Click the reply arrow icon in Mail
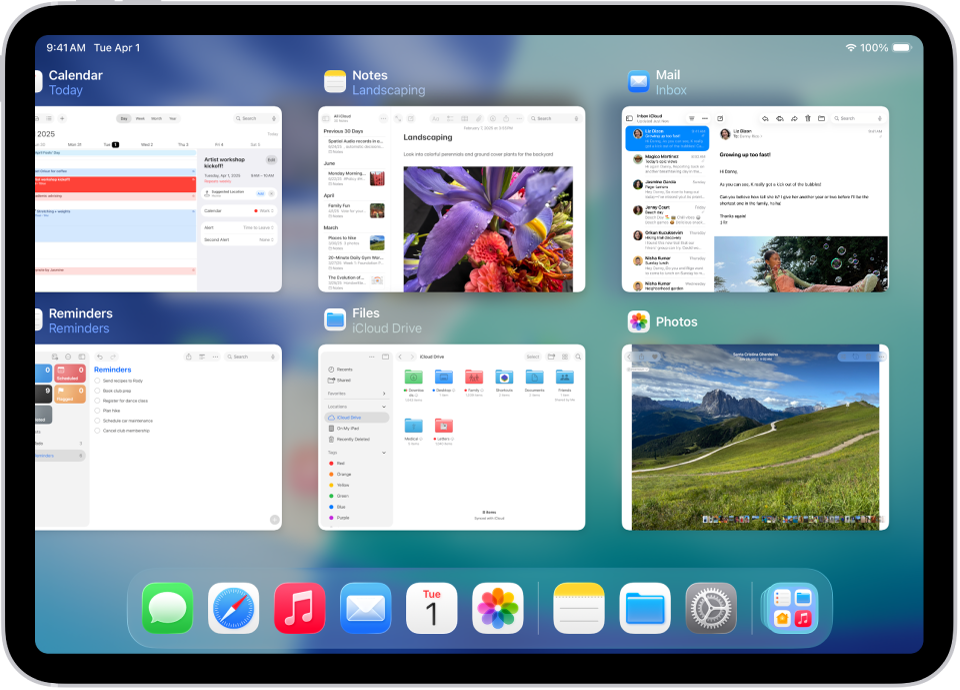Image resolution: width=960 pixels, height=690 pixels. (765, 118)
